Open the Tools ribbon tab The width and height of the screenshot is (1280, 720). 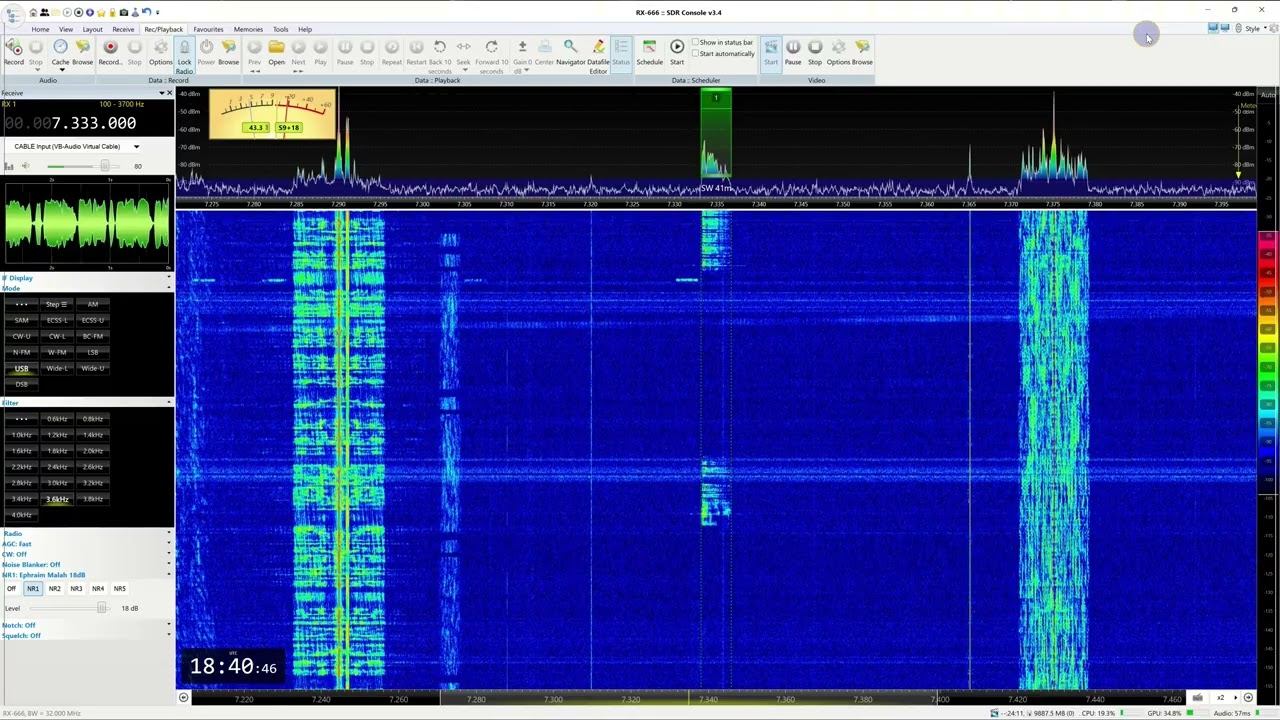(281, 29)
